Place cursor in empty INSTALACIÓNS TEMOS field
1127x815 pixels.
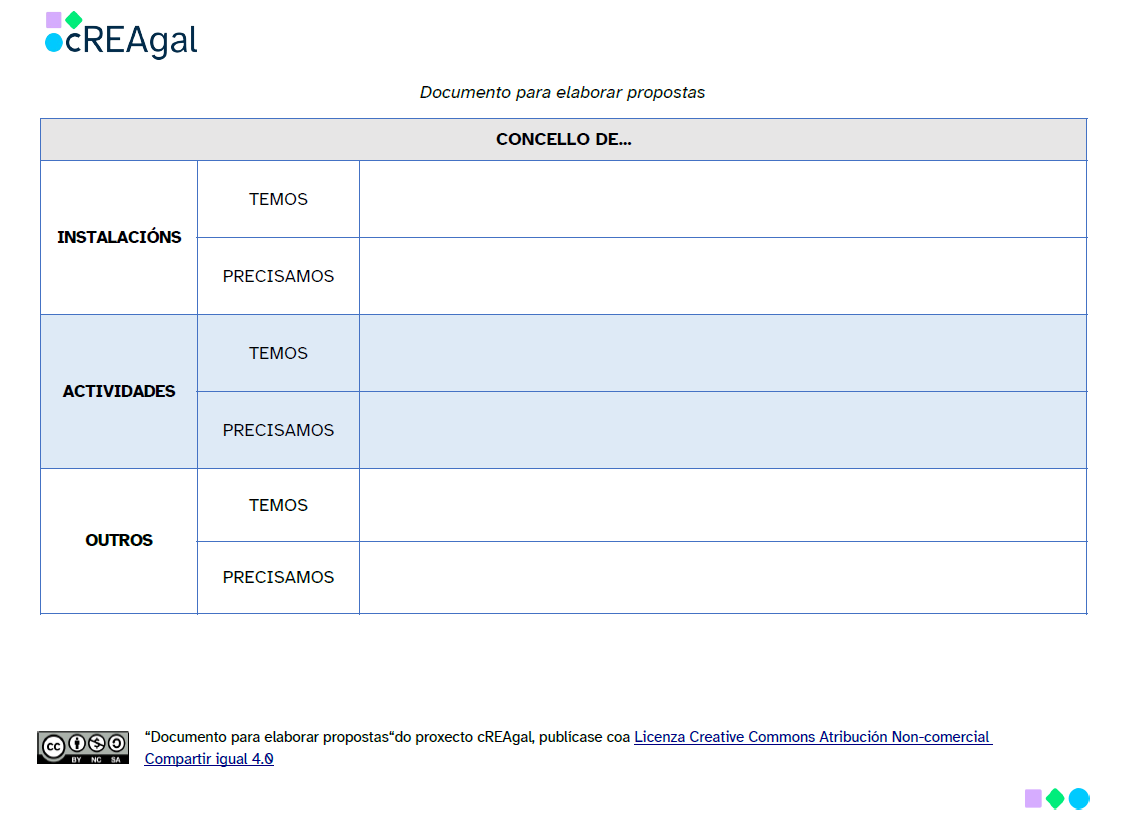tap(722, 200)
